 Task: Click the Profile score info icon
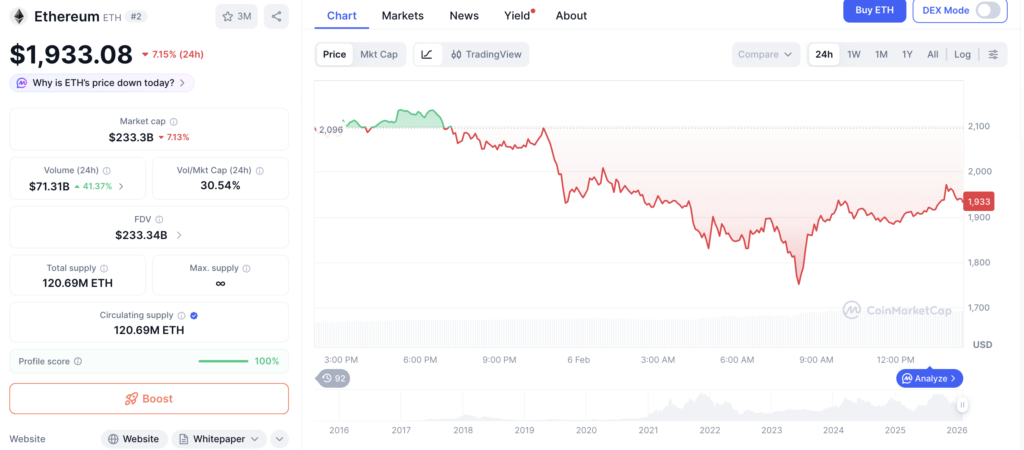point(78,361)
